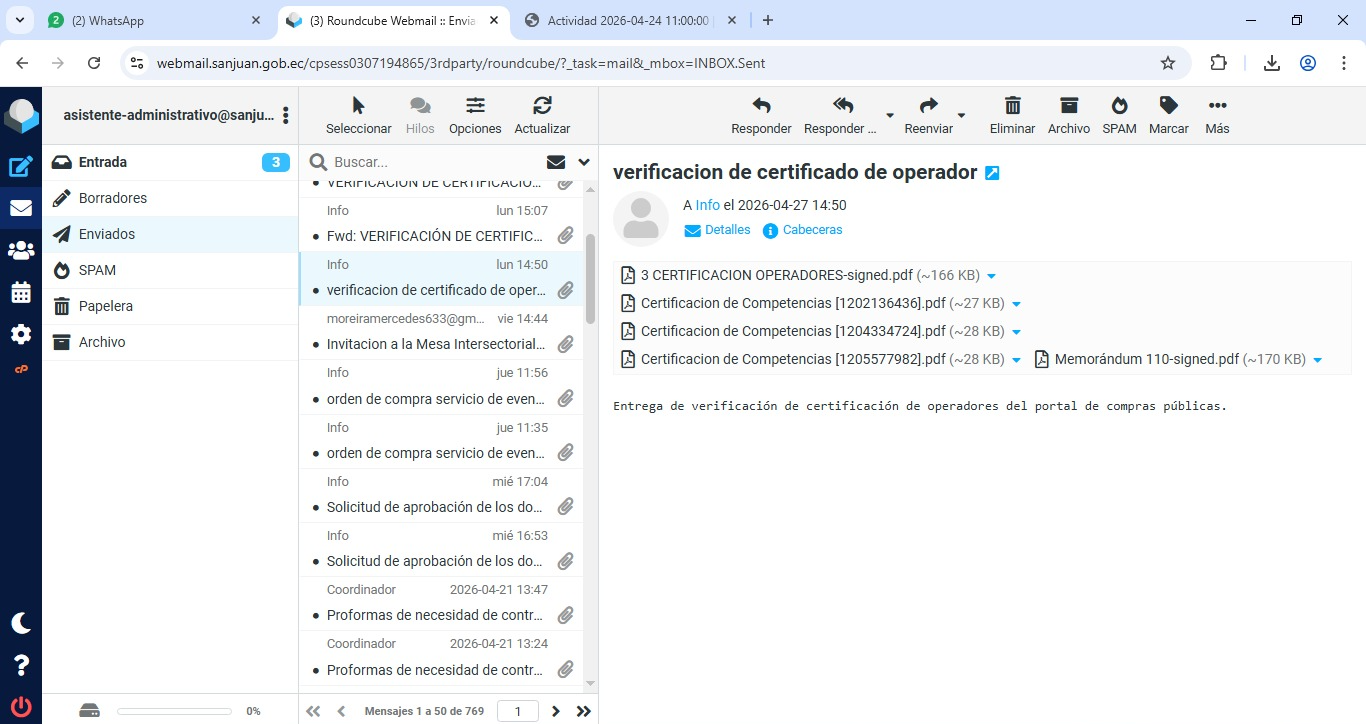Open contacts from the sidebar people icon
The height and width of the screenshot is (724, 1366).
21,251
